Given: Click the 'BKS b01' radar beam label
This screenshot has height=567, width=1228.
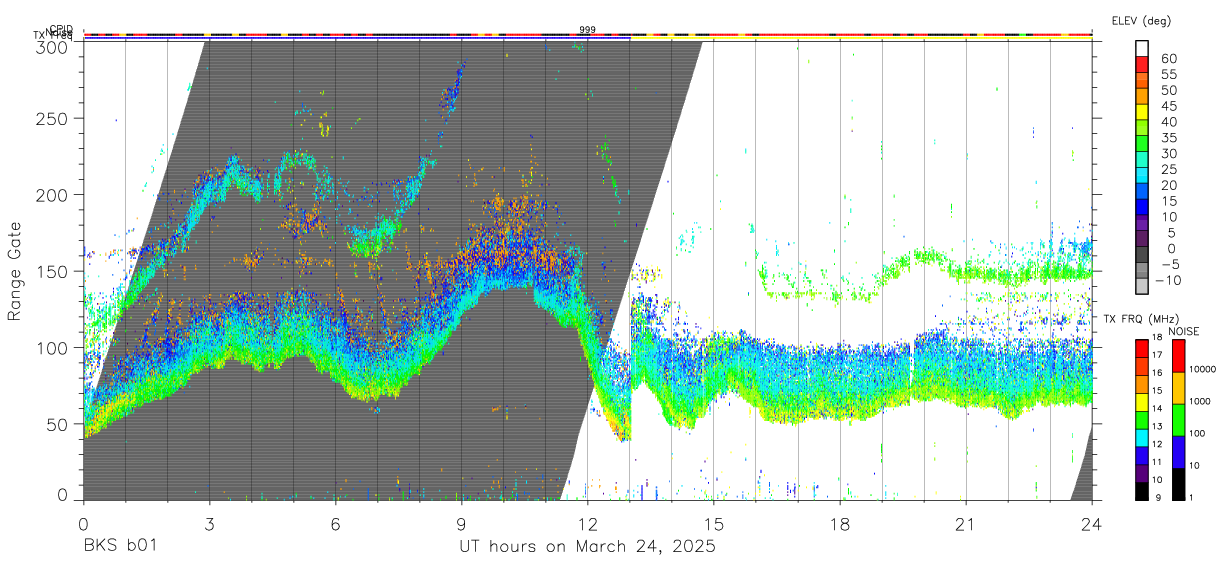Looking at the screenshot, I should click(x=120, y=547).
